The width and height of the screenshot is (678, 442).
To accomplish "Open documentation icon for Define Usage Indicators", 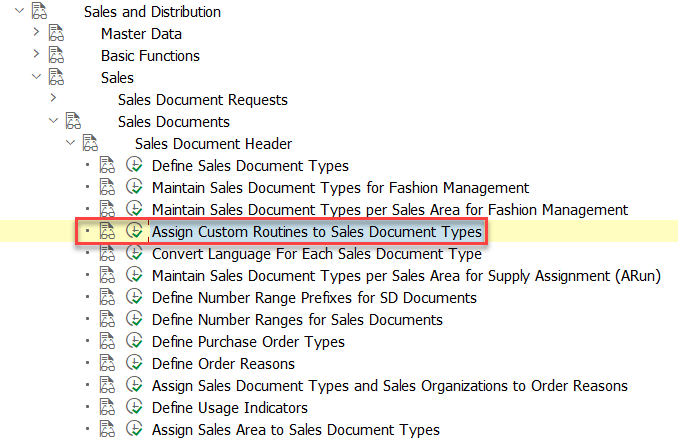I will click(107, 407).
